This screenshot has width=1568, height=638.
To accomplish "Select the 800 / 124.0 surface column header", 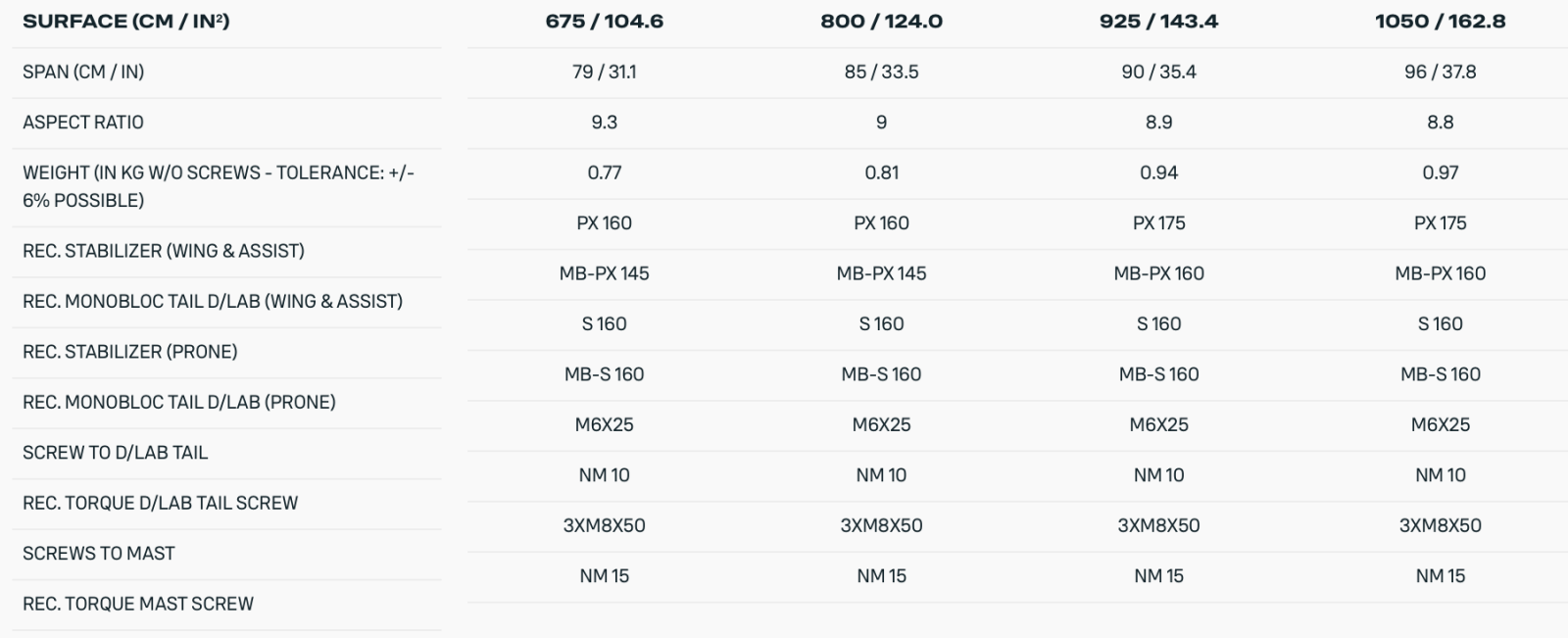I will tap(881, 22).
